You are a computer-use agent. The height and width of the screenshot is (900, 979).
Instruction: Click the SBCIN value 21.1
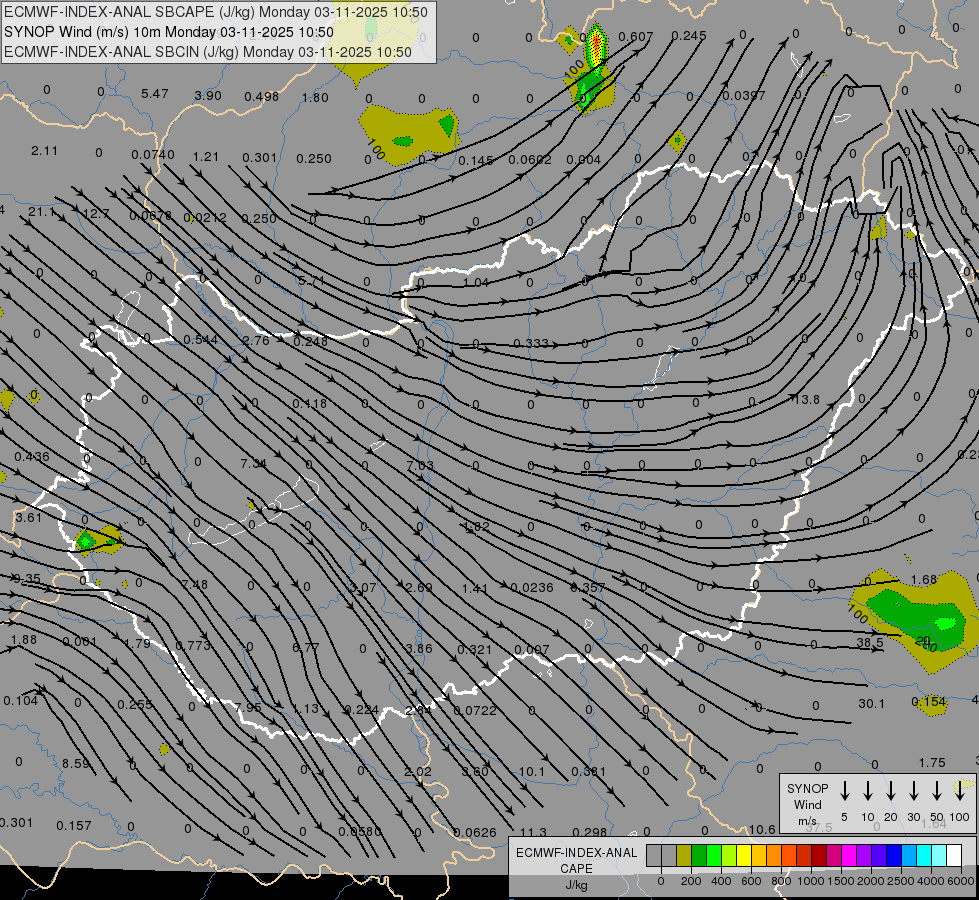42,212
